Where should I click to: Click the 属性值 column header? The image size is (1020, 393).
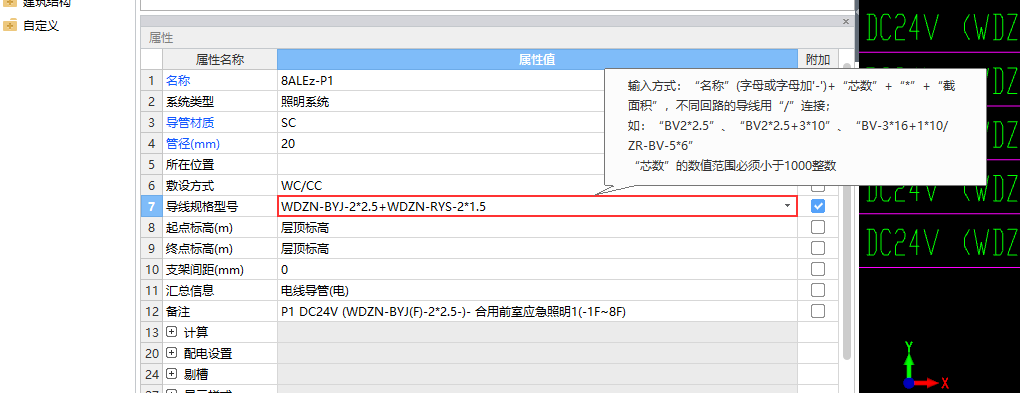pyautogui.click(x=537, y=60)
